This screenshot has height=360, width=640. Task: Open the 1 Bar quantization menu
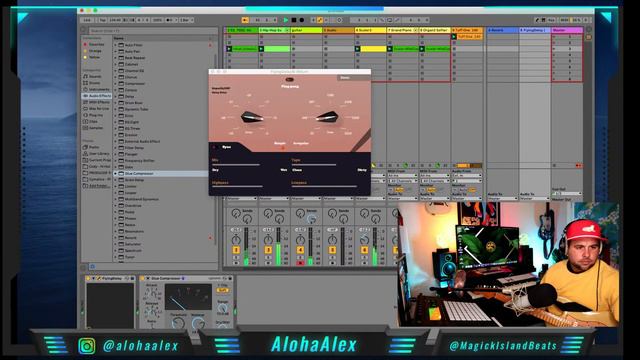click(x=187, y=20)
